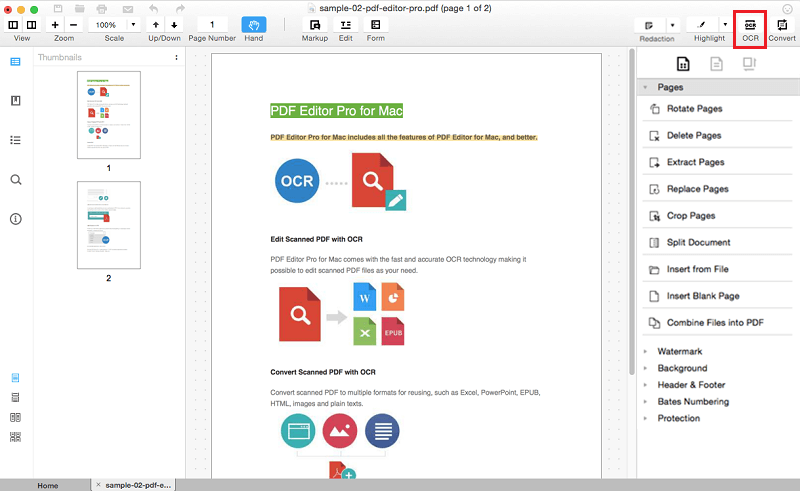
Task: Click the print icon
Action: click(x=102, y=9)
